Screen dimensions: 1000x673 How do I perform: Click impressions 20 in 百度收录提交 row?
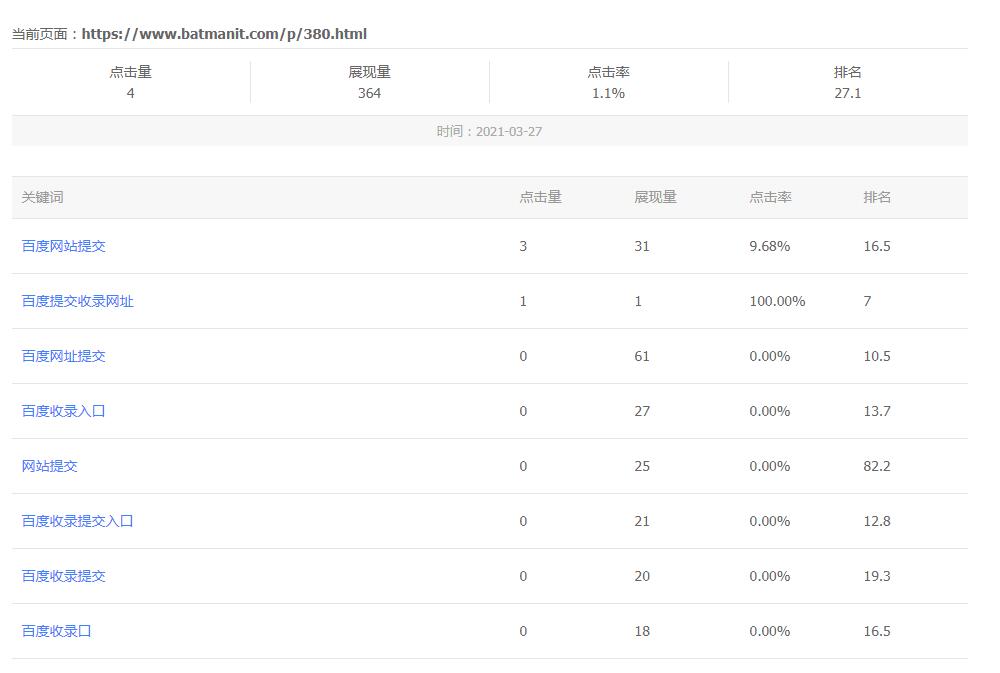642,576
